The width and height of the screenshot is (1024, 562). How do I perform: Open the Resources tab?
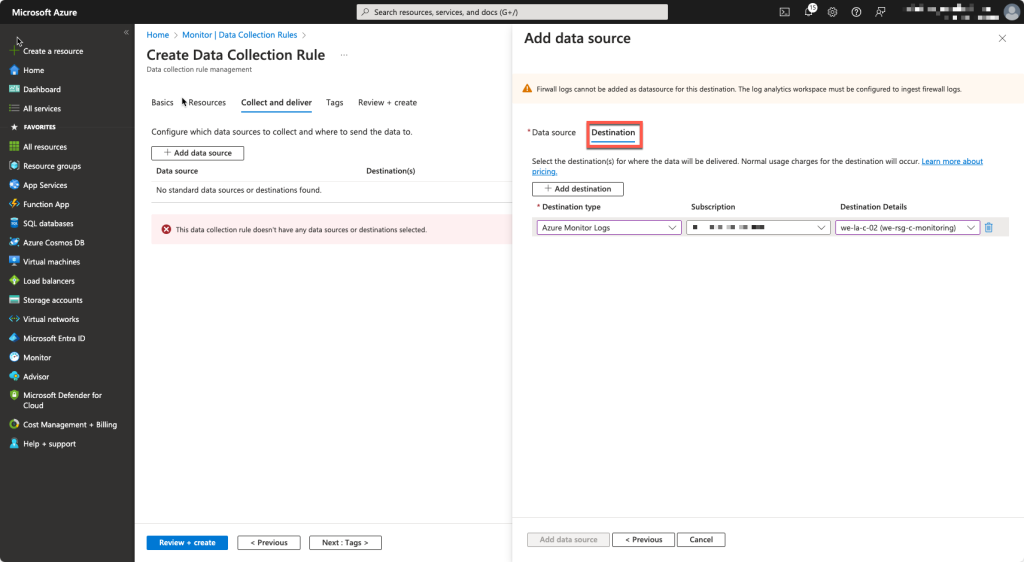pyautogui.click(x=207, y=102)
